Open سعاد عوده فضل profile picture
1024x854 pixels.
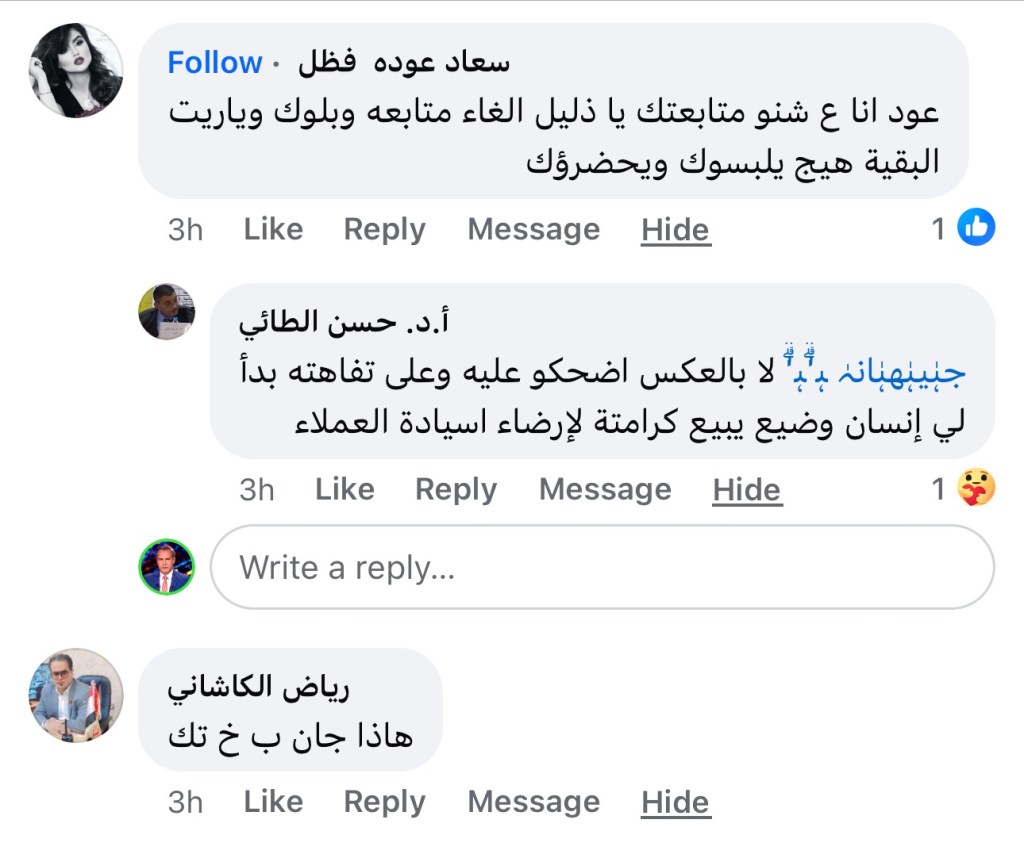(76, 70)
